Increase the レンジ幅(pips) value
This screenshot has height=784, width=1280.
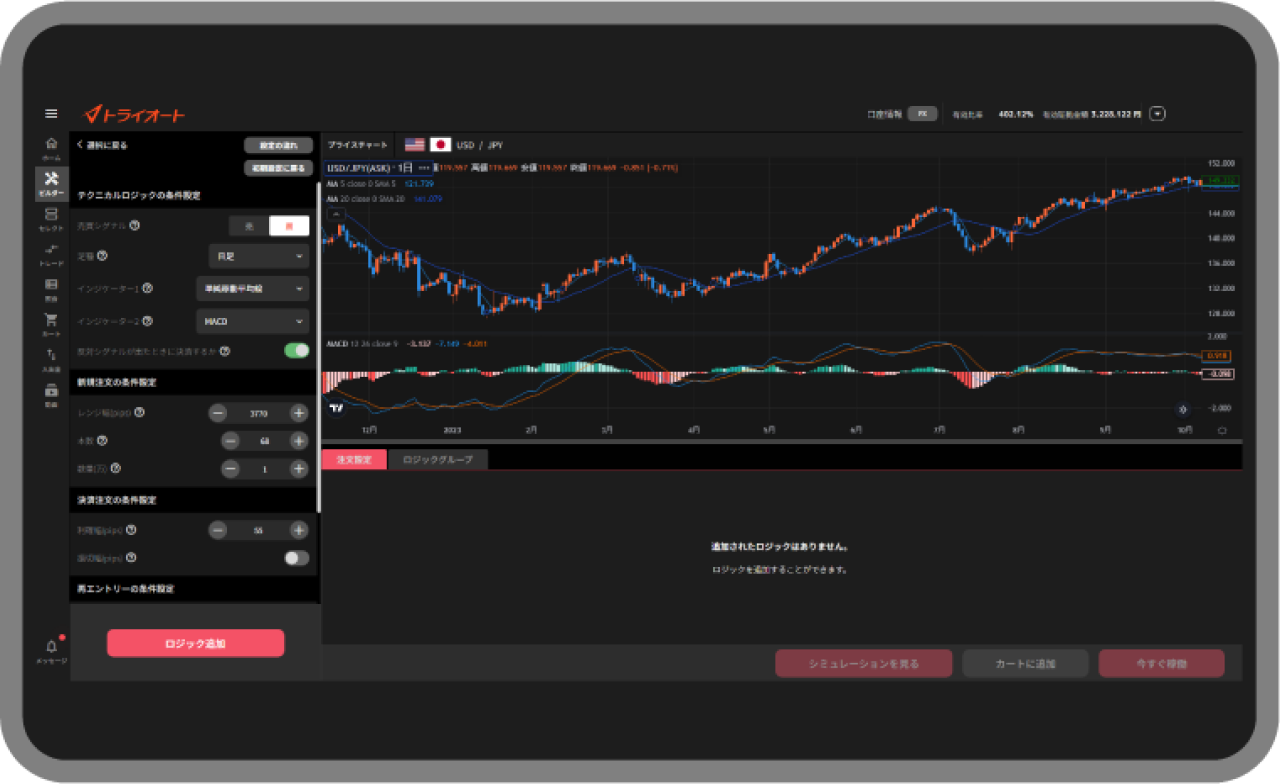click(298, 413)
